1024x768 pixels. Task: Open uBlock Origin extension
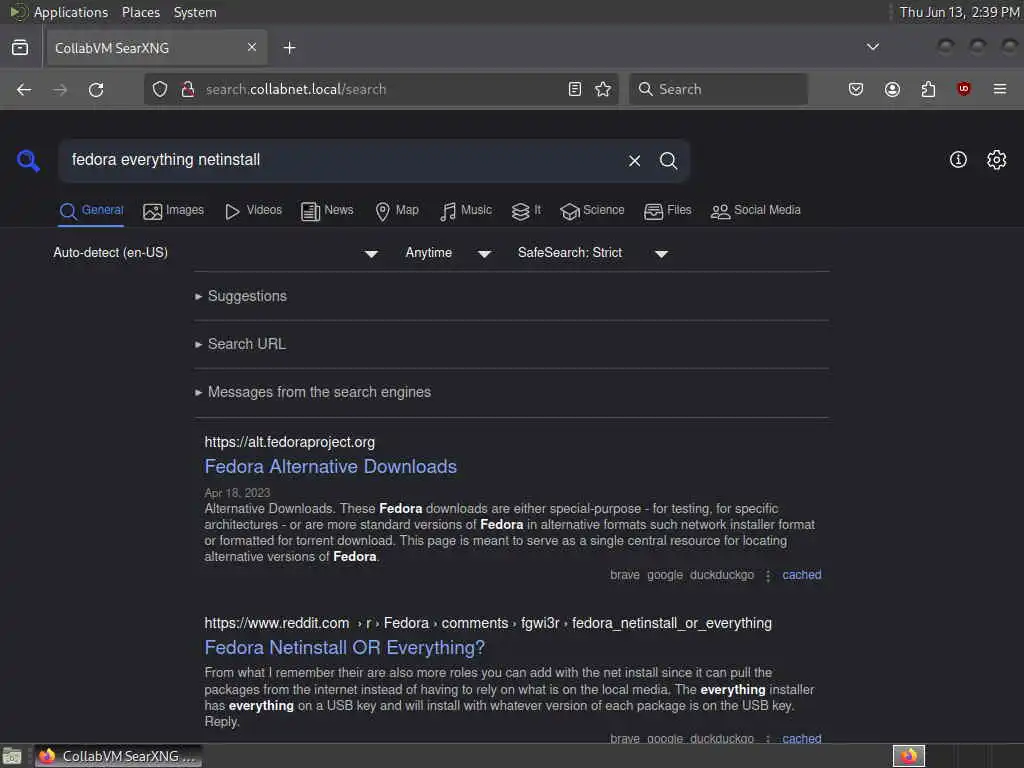click(x=964, y=89)
